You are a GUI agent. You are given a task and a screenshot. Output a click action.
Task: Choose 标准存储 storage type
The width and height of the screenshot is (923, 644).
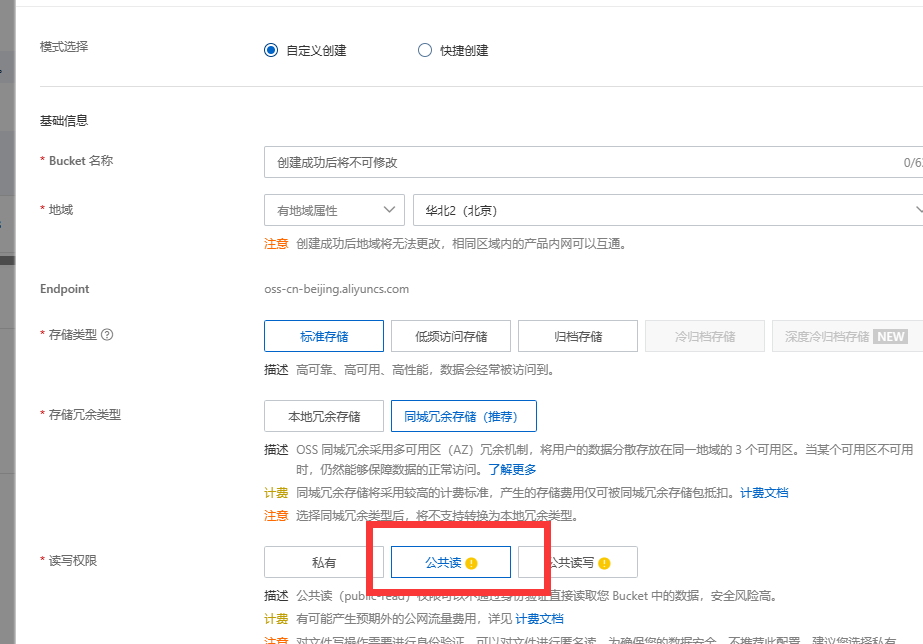pos(324,336)
